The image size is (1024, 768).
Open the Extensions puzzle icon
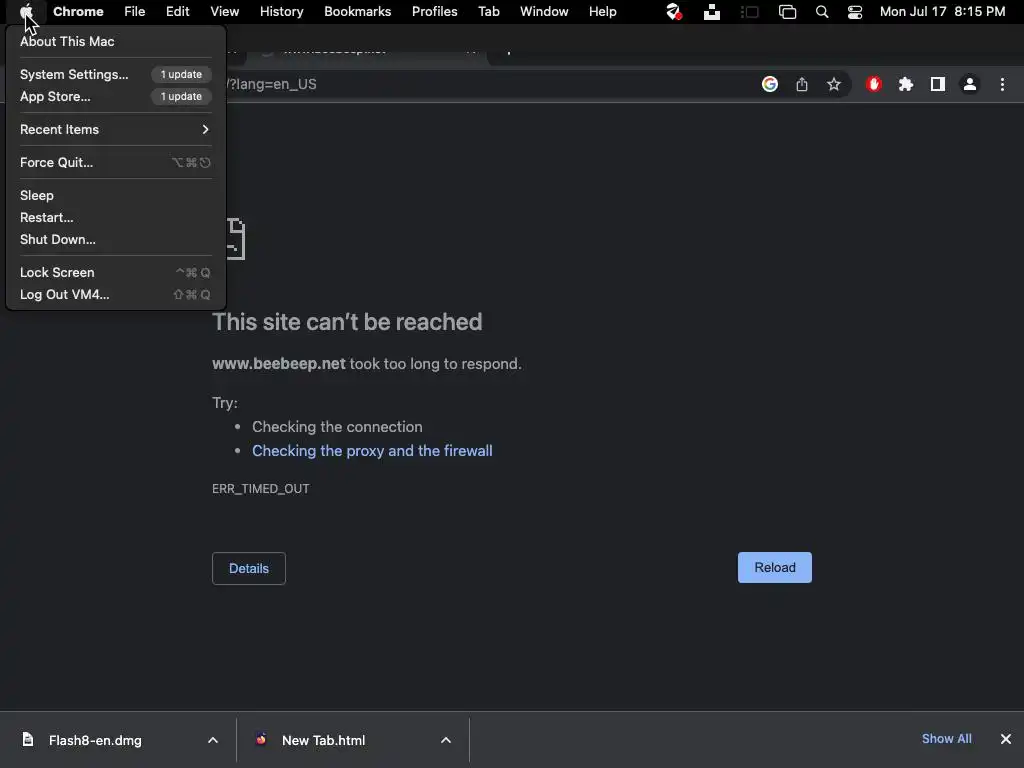pyautogui.click(x=906, y=84)
